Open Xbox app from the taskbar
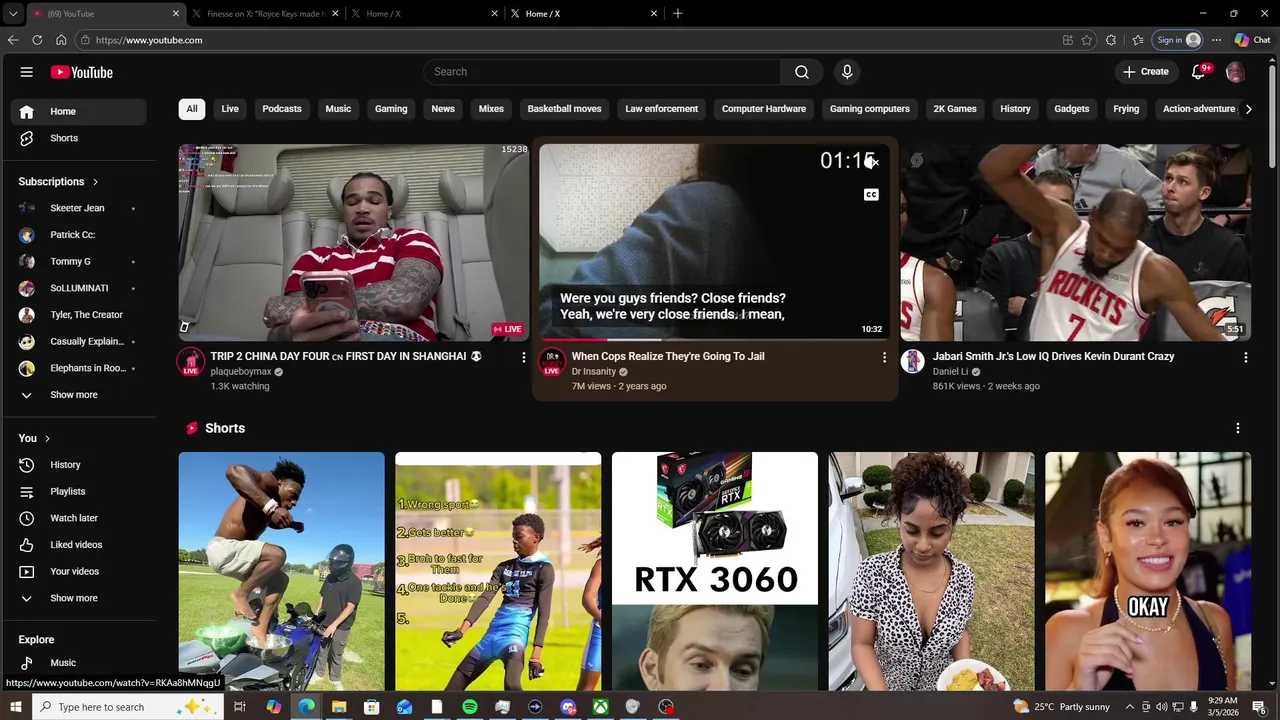The height and width of the screenshot is (720, 1280). [x=600, y=707]
